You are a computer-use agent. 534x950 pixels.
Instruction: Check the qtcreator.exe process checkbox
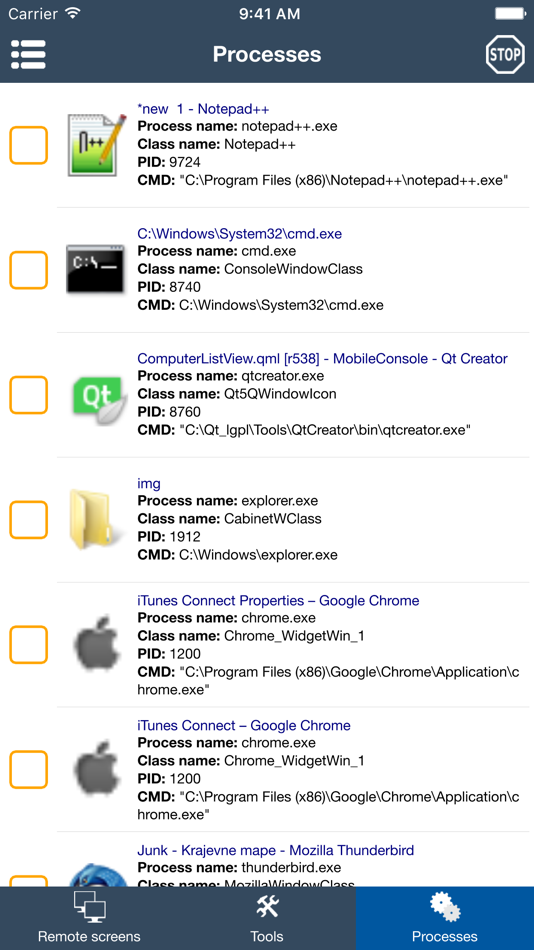point(28,394)
